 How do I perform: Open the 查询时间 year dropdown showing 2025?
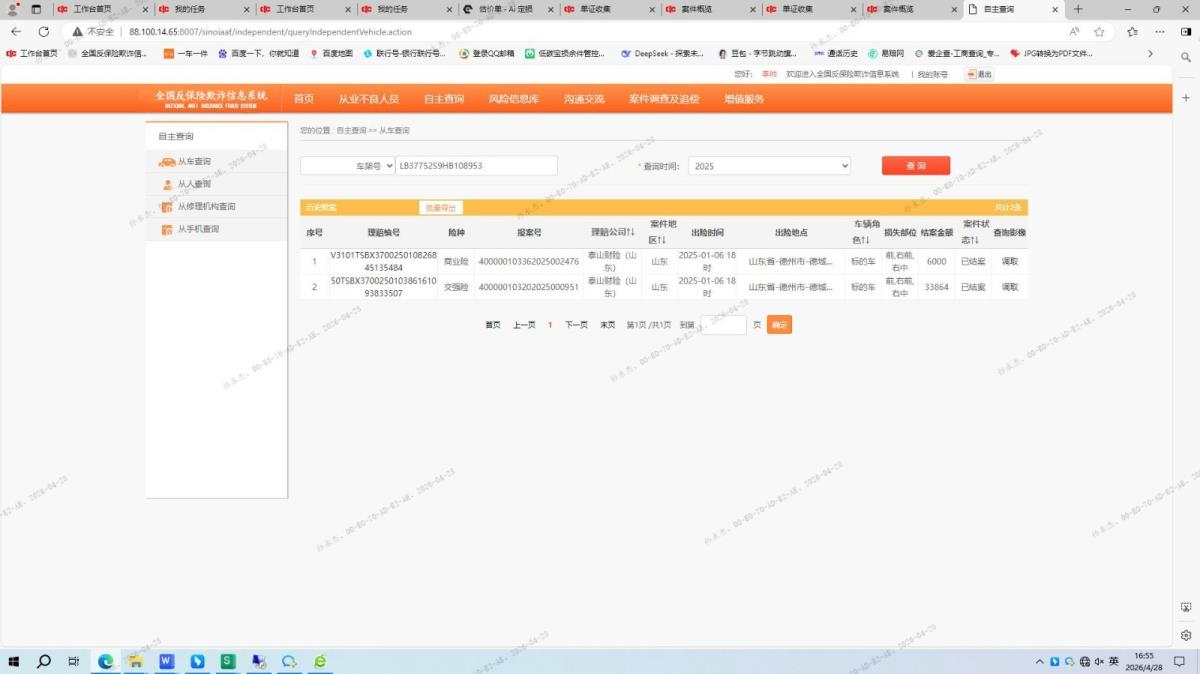coord(769,166)
